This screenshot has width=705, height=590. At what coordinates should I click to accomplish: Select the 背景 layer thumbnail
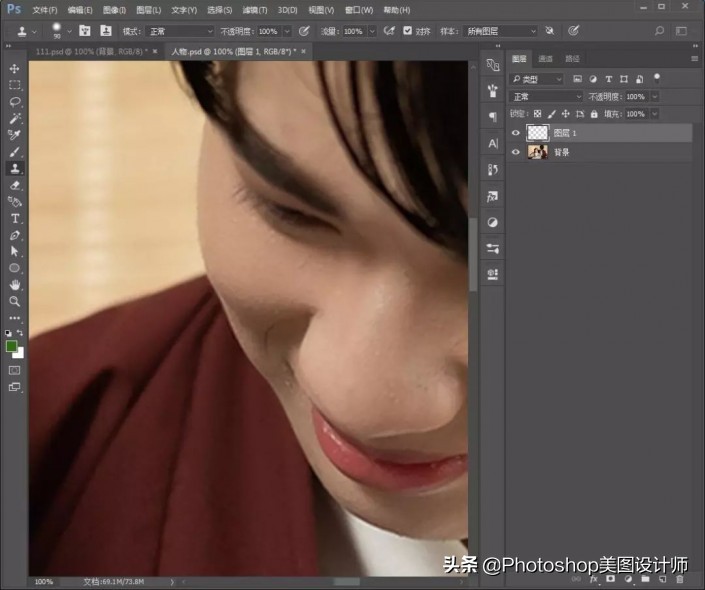point(537,152)
